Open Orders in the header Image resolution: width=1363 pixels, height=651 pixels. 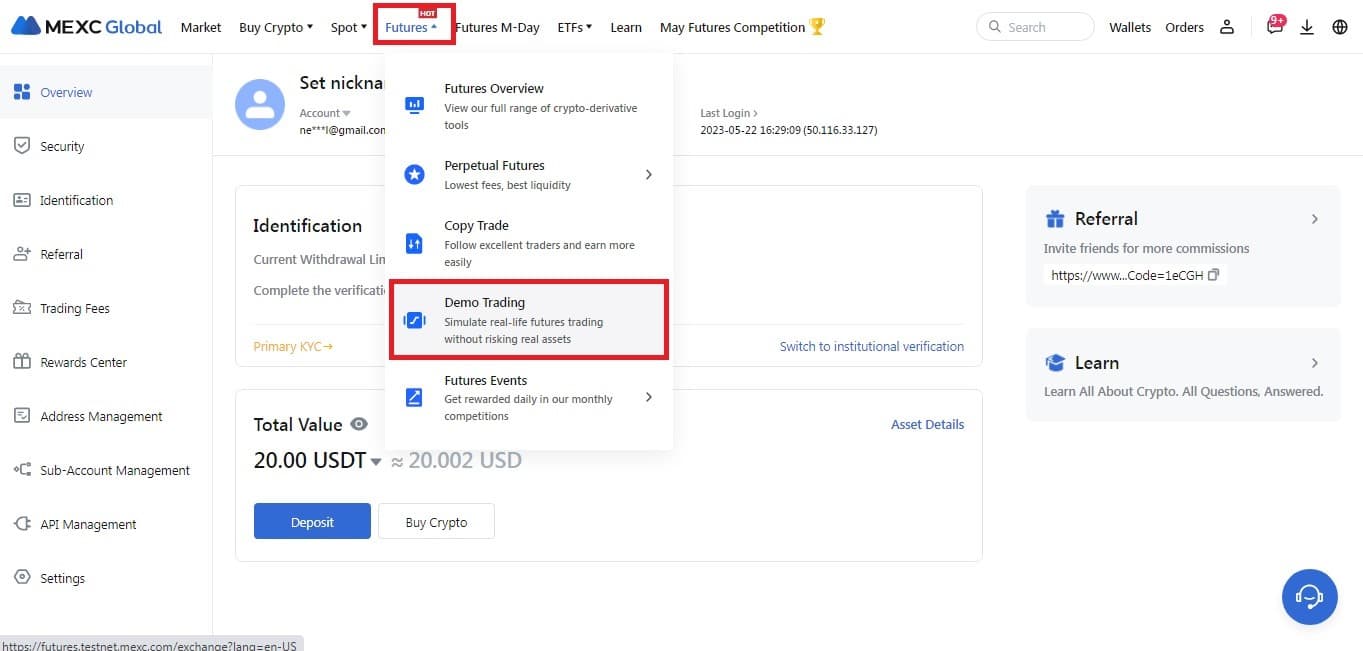click(x=1184, y=27)
